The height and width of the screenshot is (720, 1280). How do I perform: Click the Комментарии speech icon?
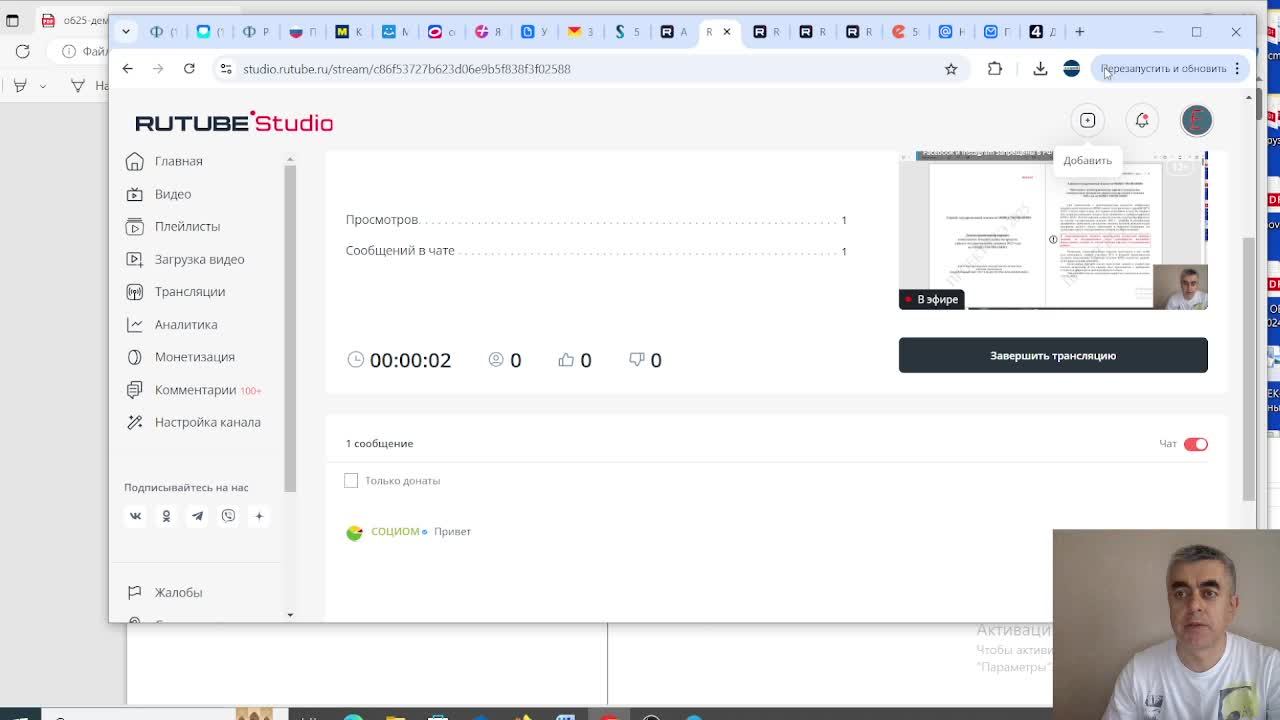pyautogui.click(x=135, y=390)
